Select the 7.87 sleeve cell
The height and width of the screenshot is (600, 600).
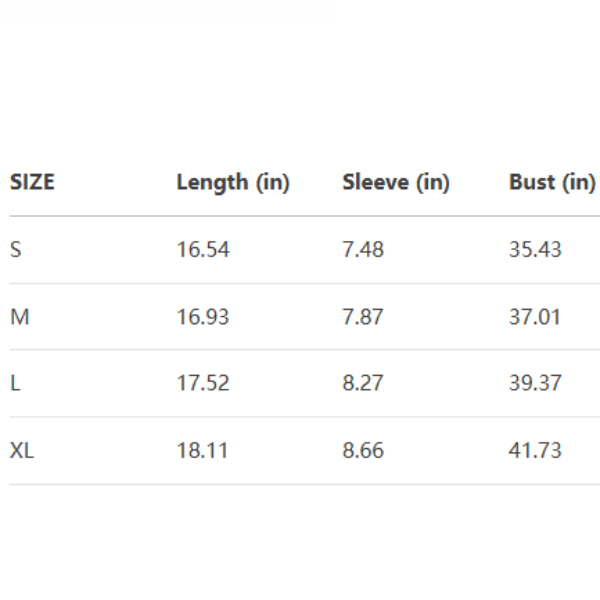click(363, 317)
